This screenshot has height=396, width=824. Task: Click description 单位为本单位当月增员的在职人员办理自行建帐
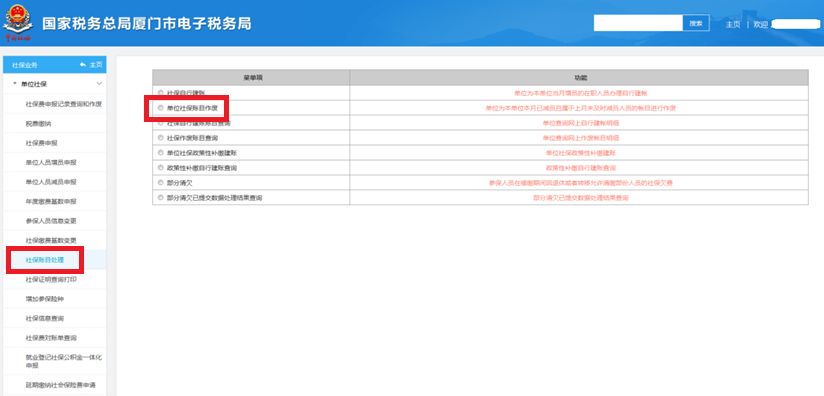point(580,92)
